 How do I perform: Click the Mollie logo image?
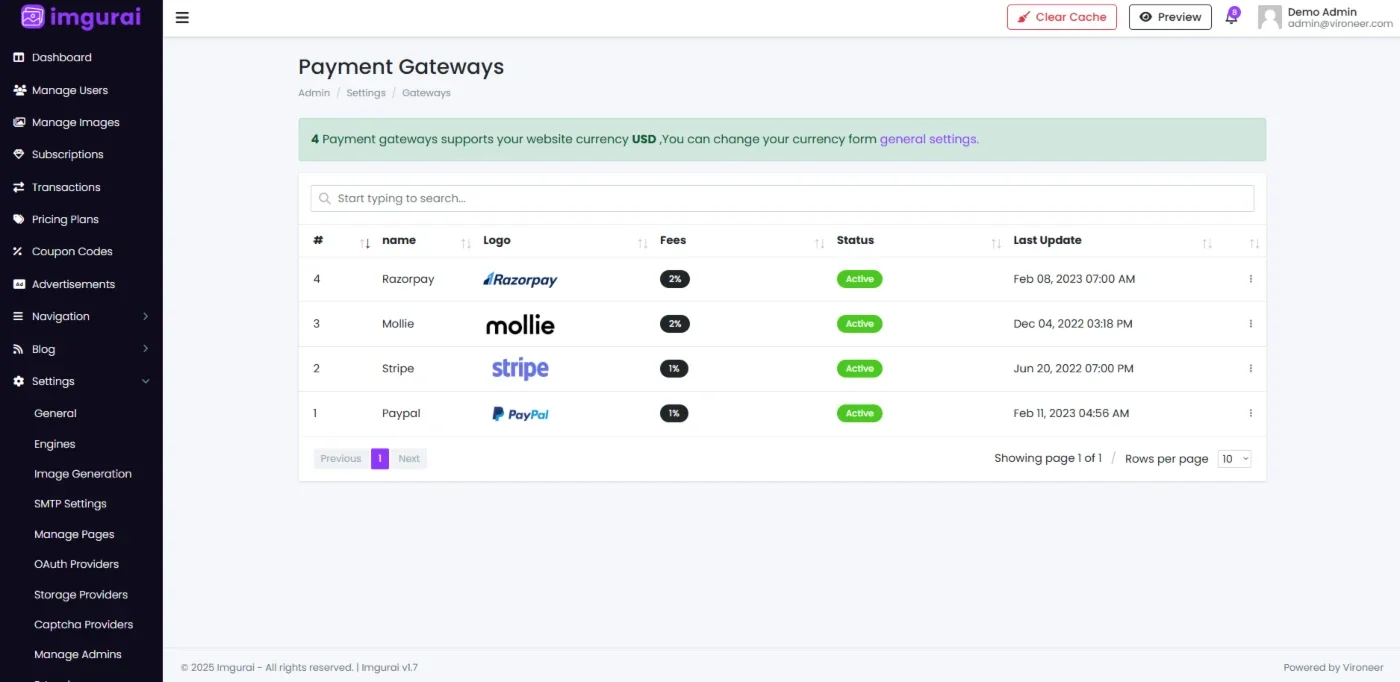[520, 324]
